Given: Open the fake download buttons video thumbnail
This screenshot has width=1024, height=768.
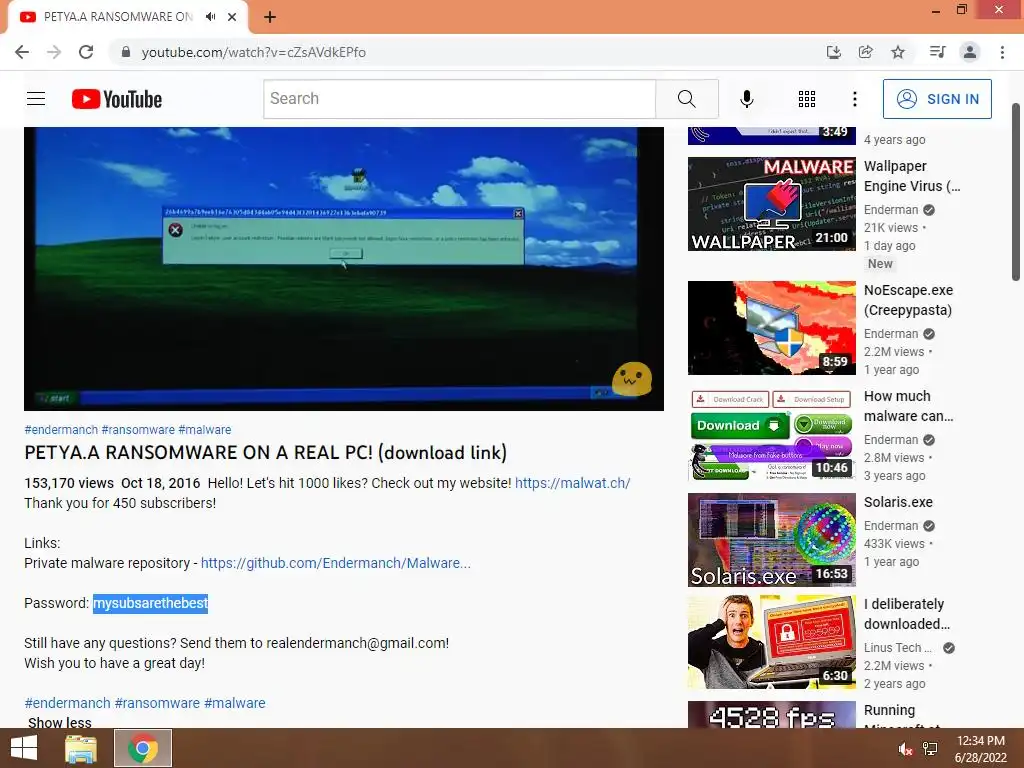Looking at the screenshot, I should tap(771, 434).
